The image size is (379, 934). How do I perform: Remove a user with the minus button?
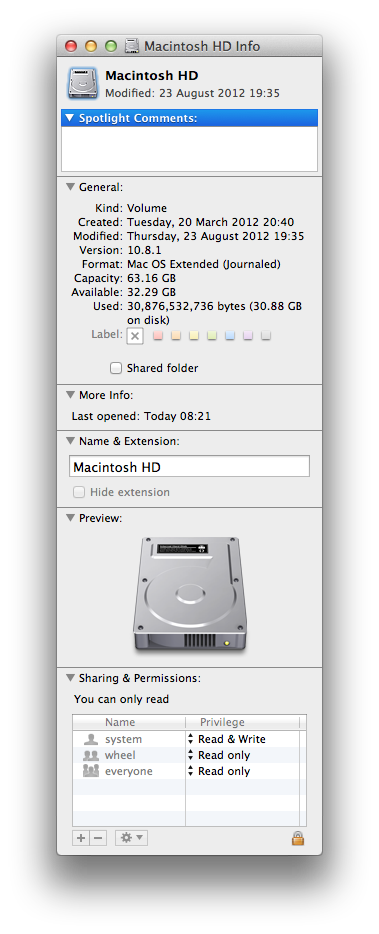click(98, 838)
